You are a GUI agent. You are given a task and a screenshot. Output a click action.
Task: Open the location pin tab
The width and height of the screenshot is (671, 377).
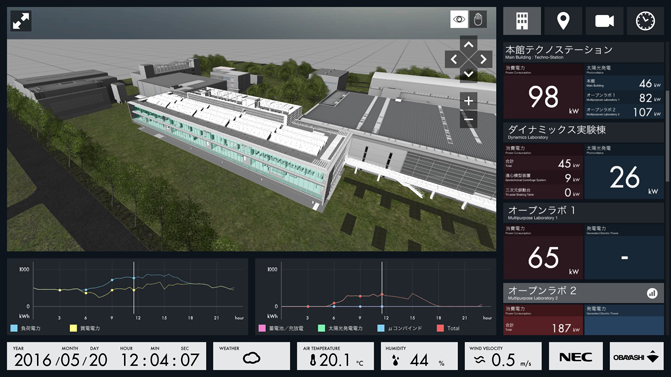point(563,21)
